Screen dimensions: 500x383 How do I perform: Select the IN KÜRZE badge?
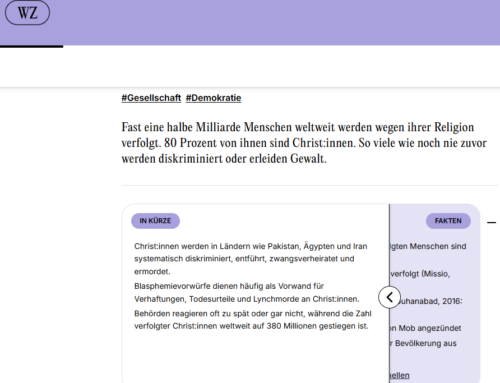point(155,221)
